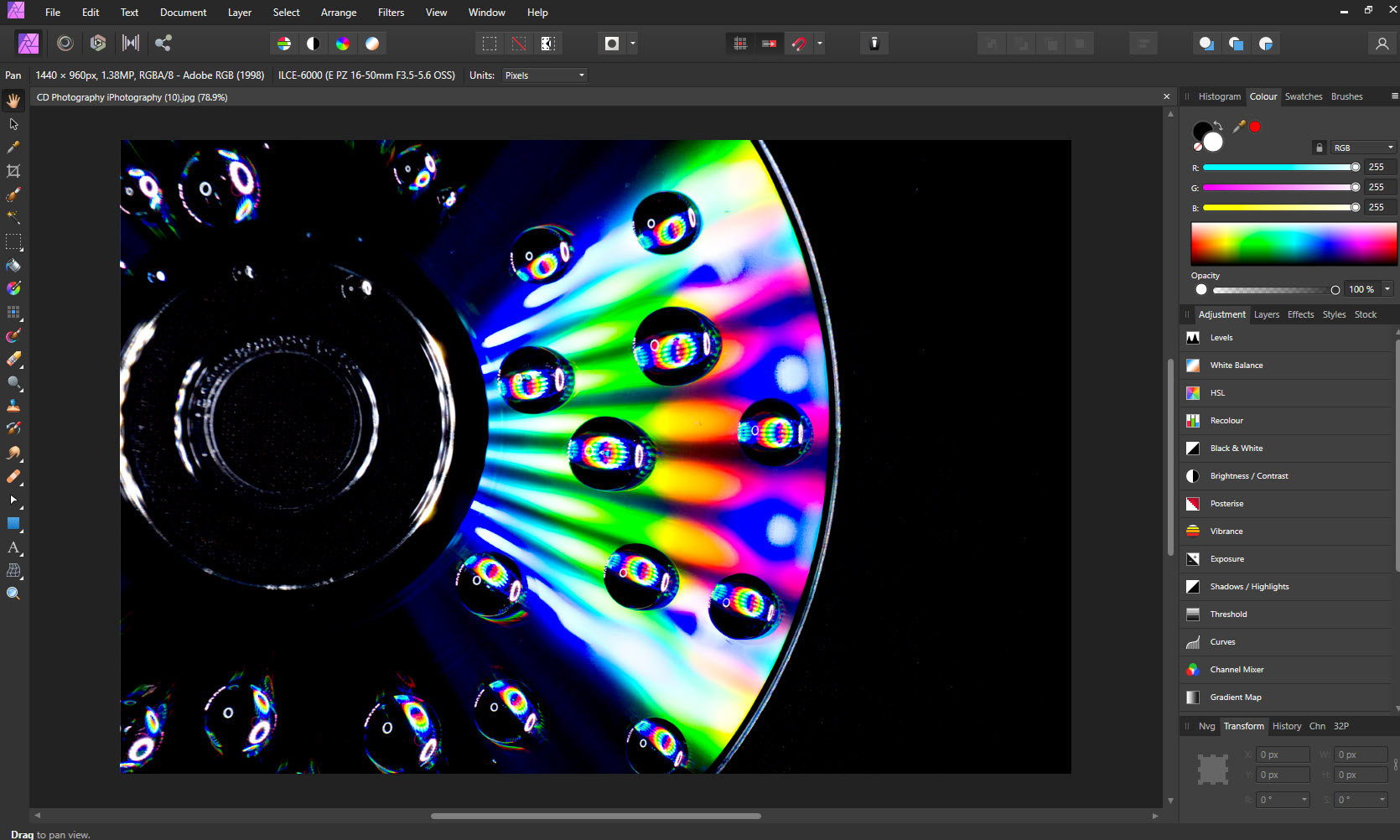This screenshot has height=840, width=1400.
Task: Select the Flood Select magic wand tool
Action: tap(13, 218)
